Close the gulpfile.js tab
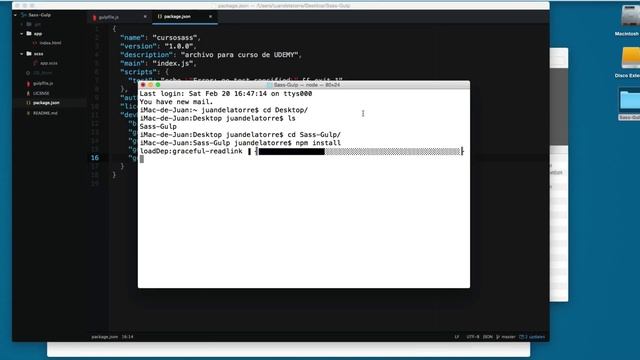Screen dimensions: 640x360 (145, 17)
